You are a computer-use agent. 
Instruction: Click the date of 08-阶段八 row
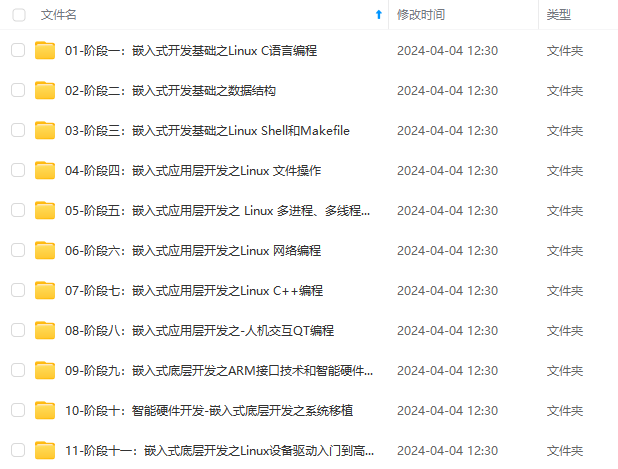point(447,331)
